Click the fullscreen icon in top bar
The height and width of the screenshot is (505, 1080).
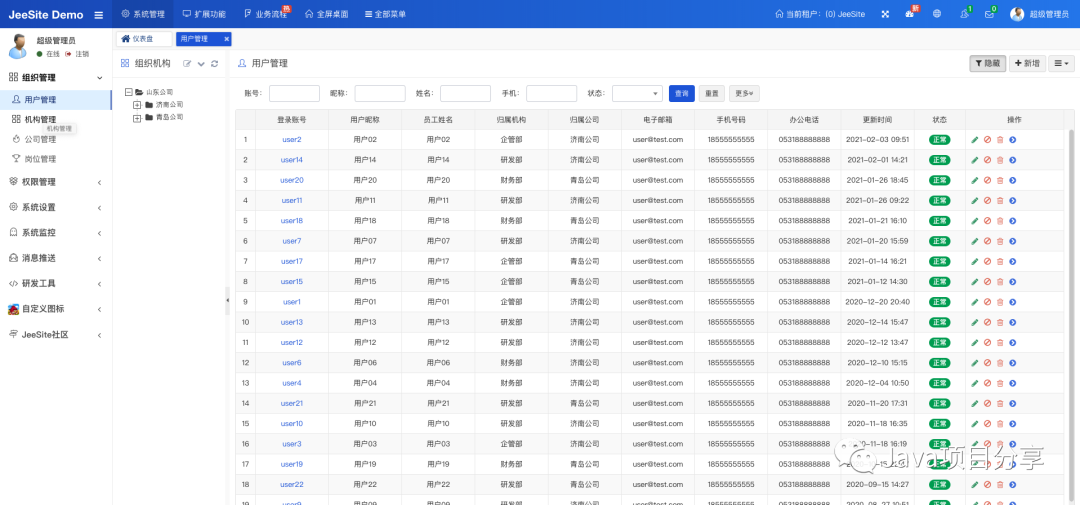click(884, 14)
